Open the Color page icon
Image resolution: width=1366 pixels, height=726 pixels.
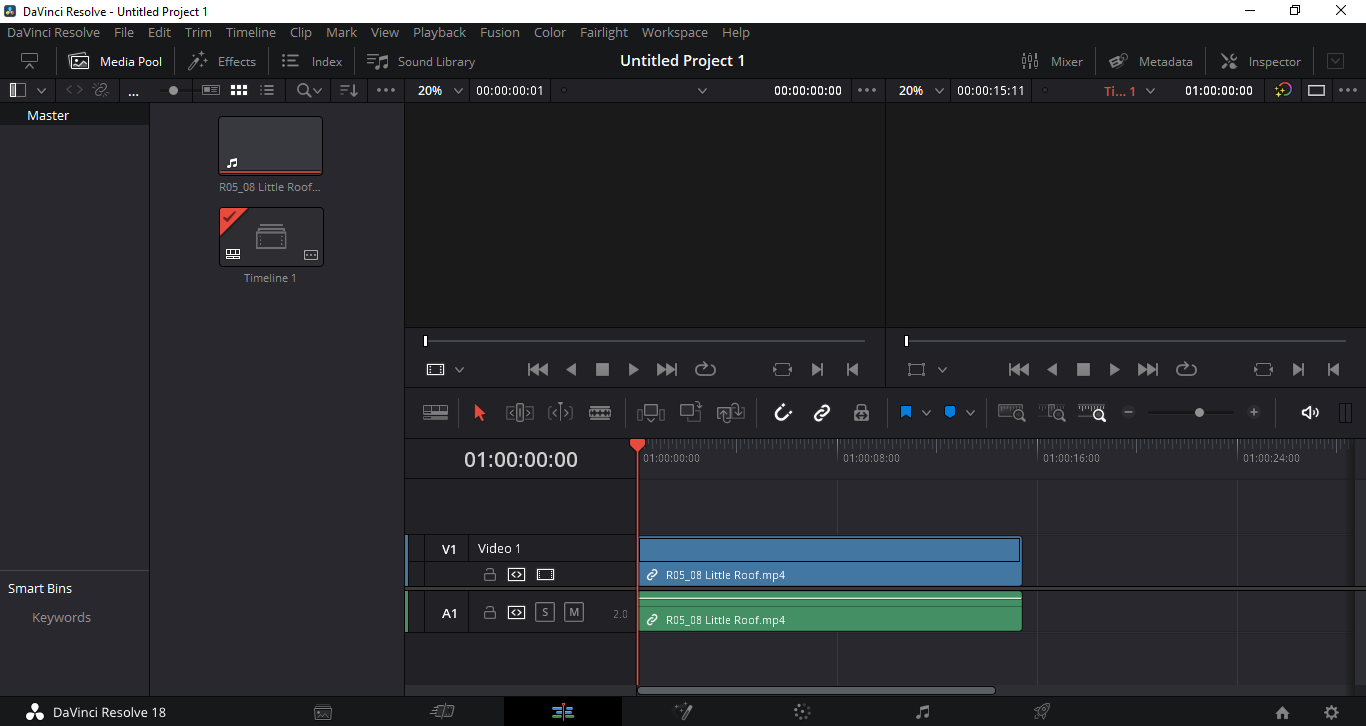[802, 712]
